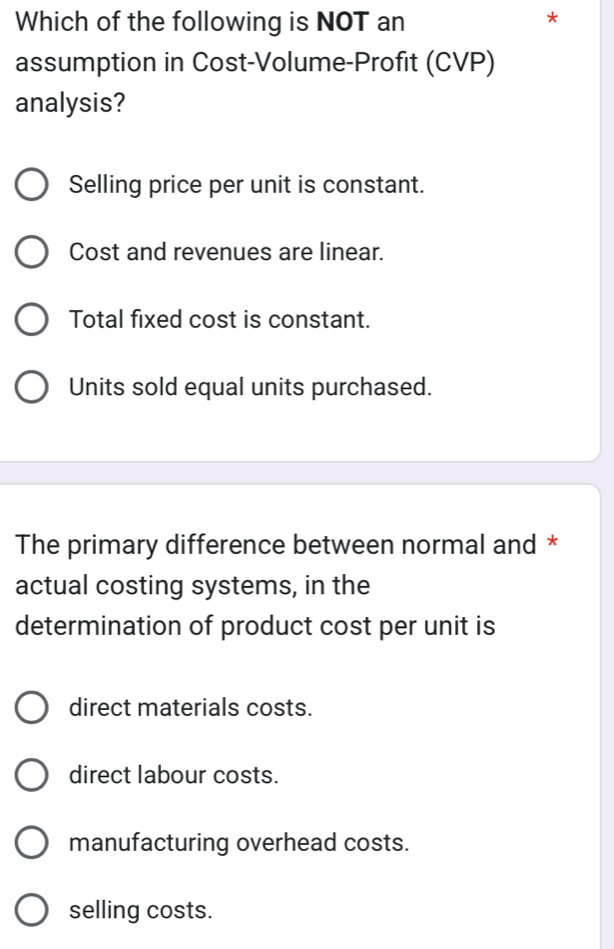Screen dimensions: 614x949
Task: Choose the 'manufacturing overhead costs' radio button
Action: tap(33, 843)
